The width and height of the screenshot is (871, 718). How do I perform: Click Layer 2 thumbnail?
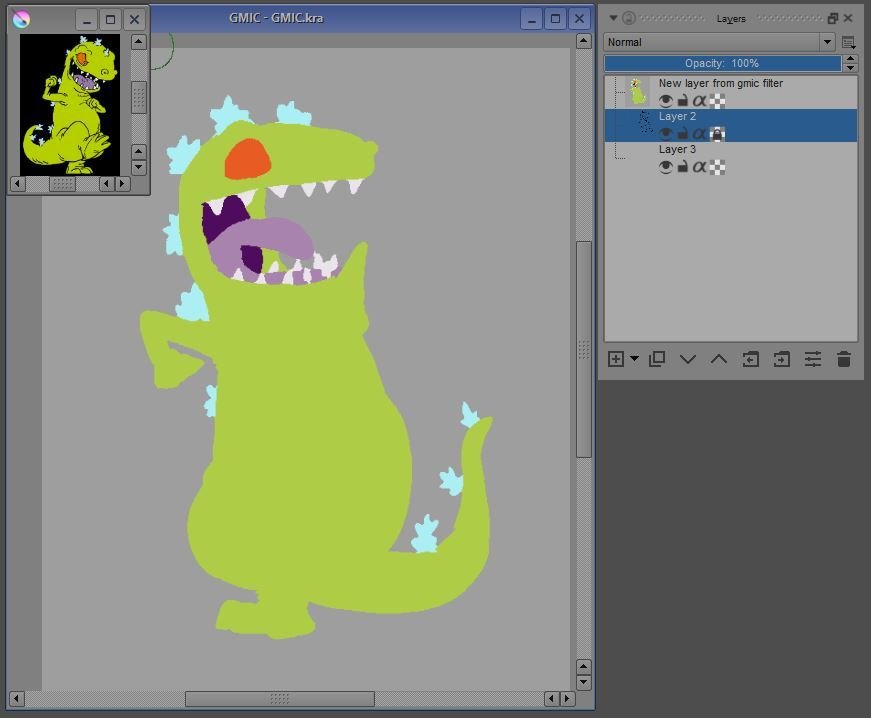(644, 121)
